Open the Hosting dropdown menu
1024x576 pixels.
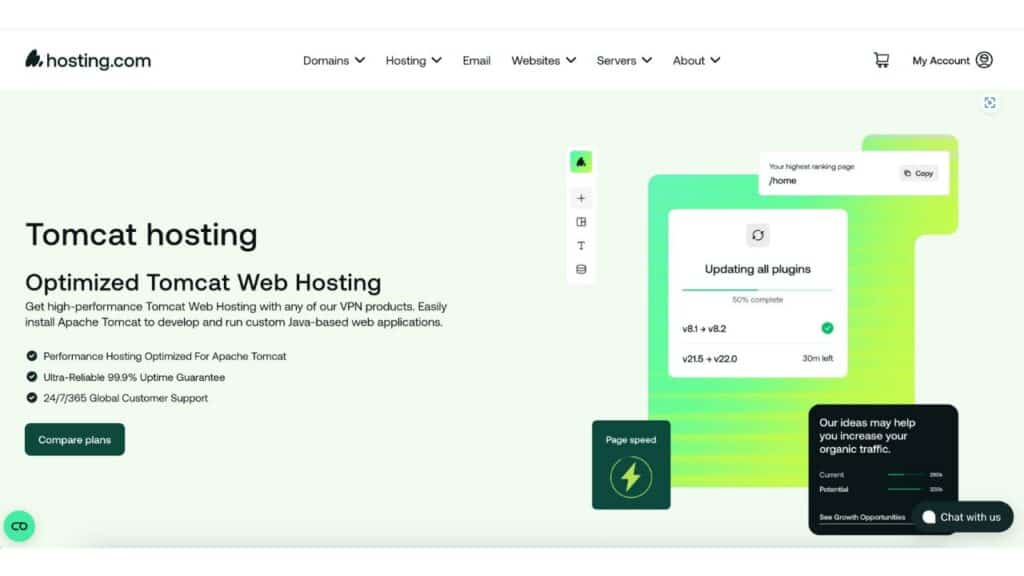[x=413, y=60]
